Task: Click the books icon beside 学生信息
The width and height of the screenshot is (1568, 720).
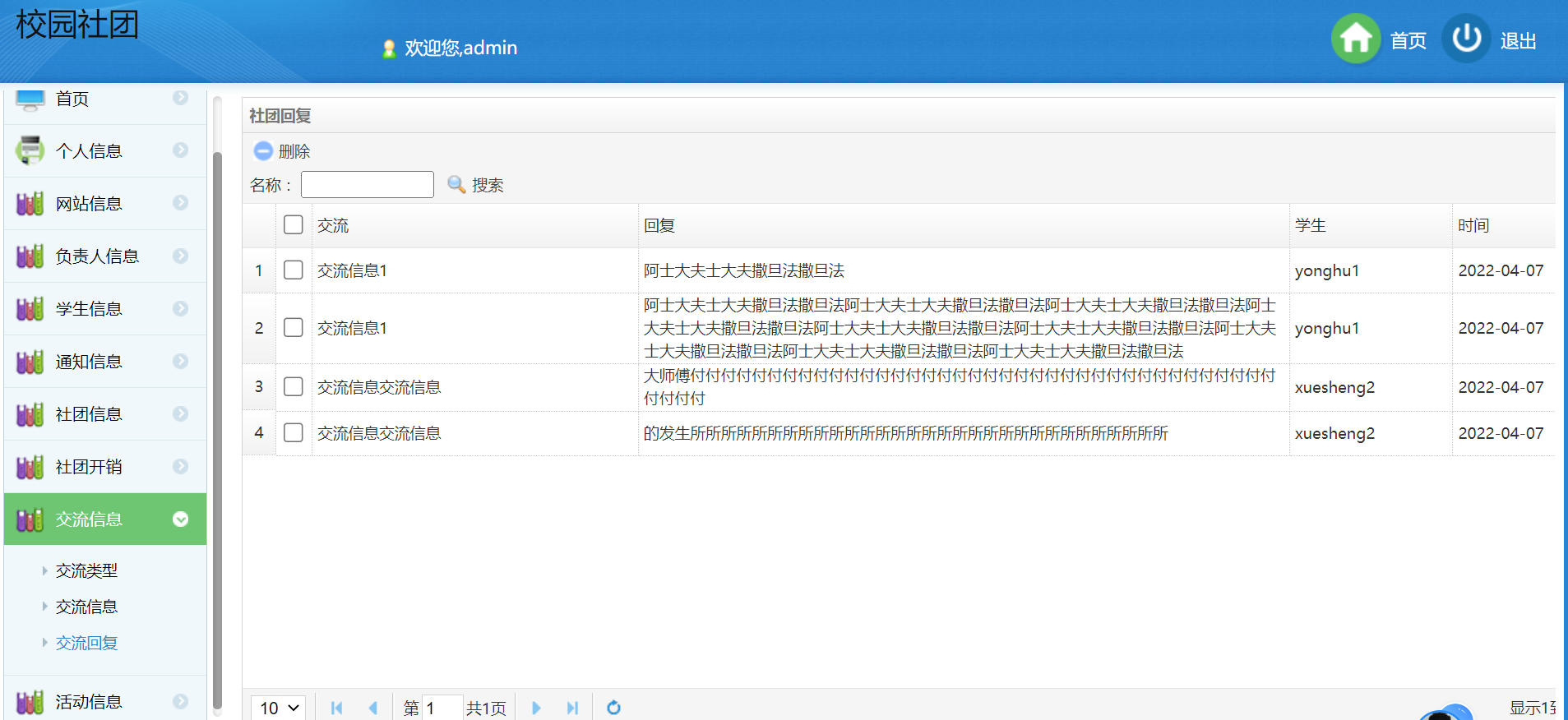Action: pyautogui.click(x=30, y=308)
